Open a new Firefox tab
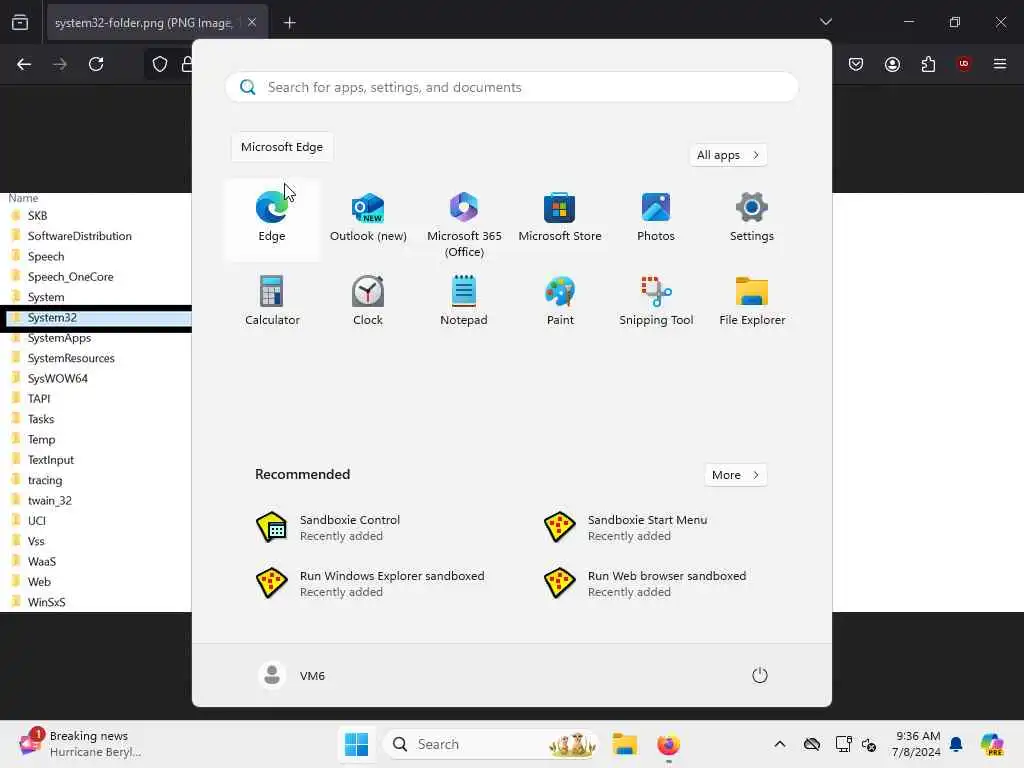 290,23
